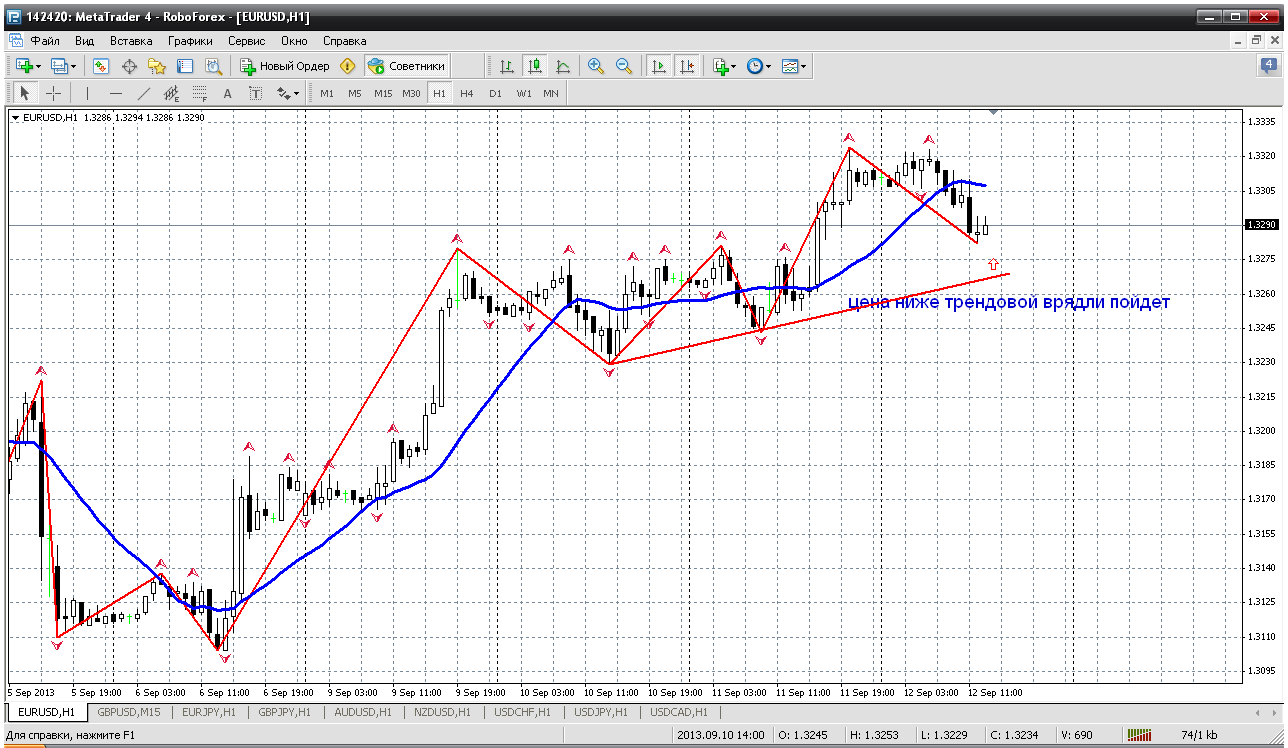Select the Cursor arrow tool
Screen dimensions: 1288x748
pyautogui.click(x=25, y=93)
